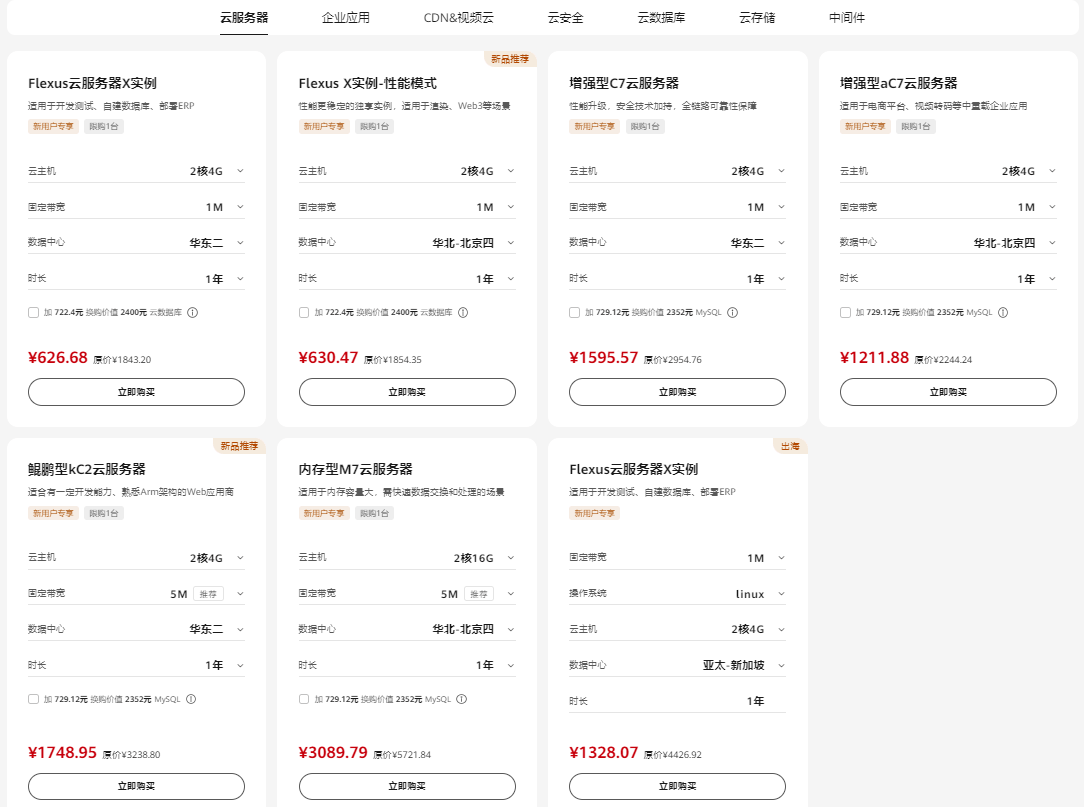1084x807 pixels.
Task: Expand 云主机 2核4G dropdown on Flexus云服务器X实例 top card
Action: 136,171
